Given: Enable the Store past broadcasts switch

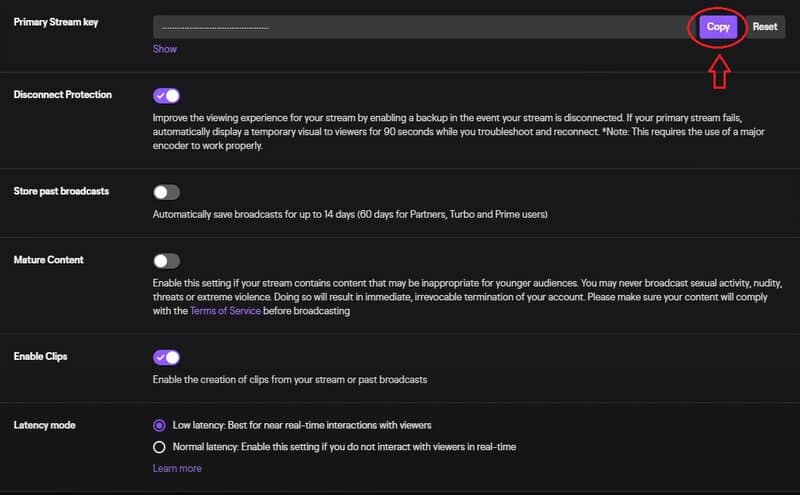Looking at the screenshot, I should click(x=166, y=192).
